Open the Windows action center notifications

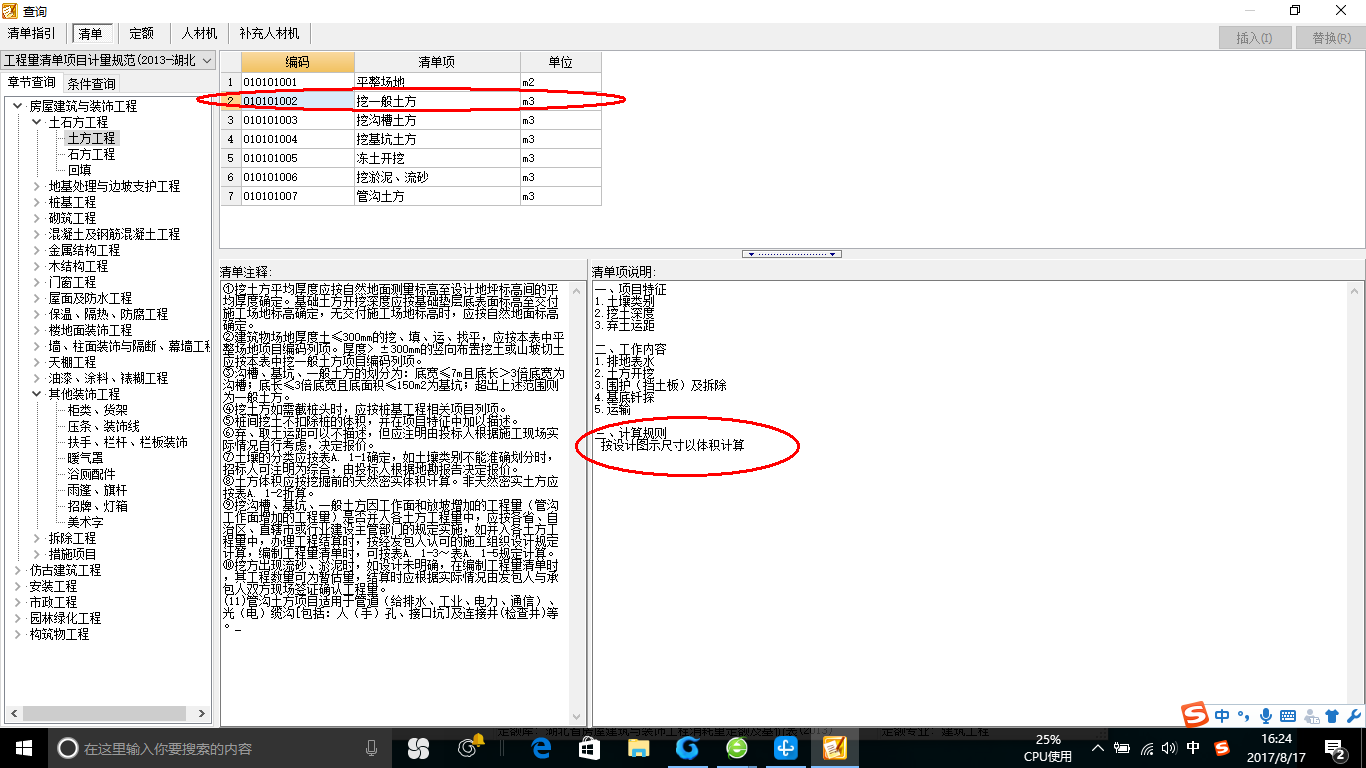[1336, 748]
